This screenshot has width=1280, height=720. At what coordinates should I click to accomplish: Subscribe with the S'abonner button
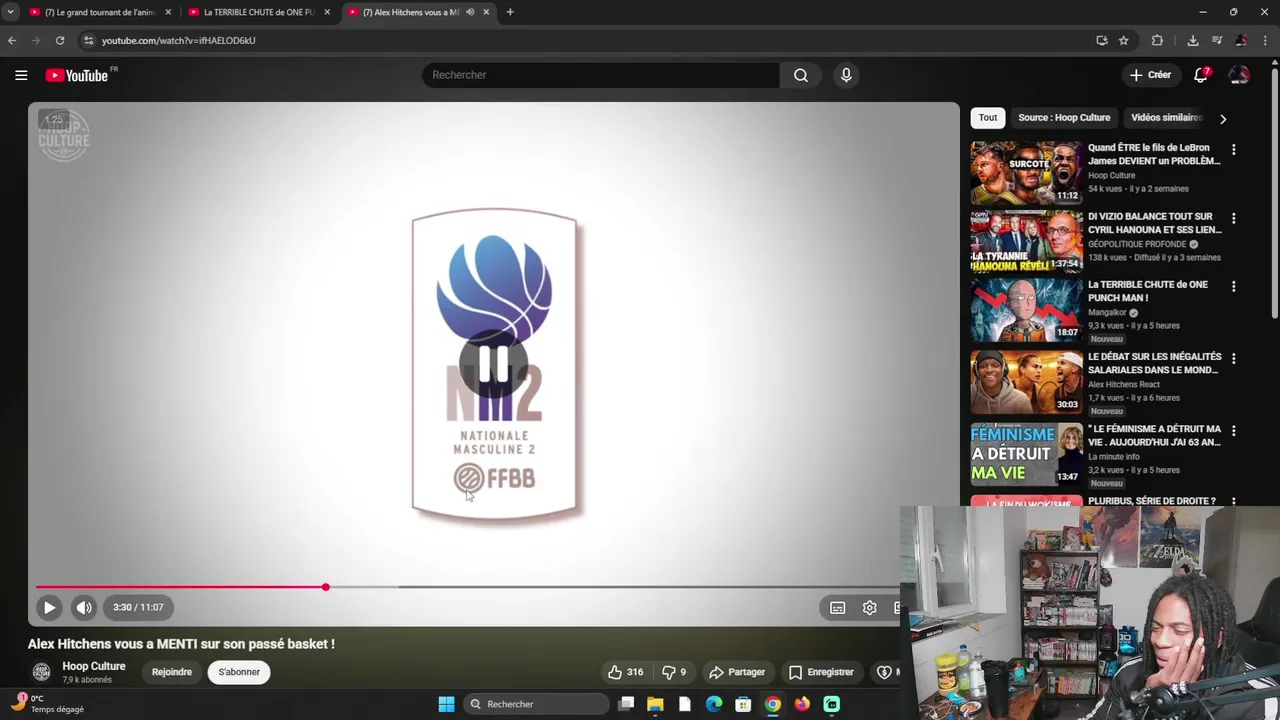point(239,672)
